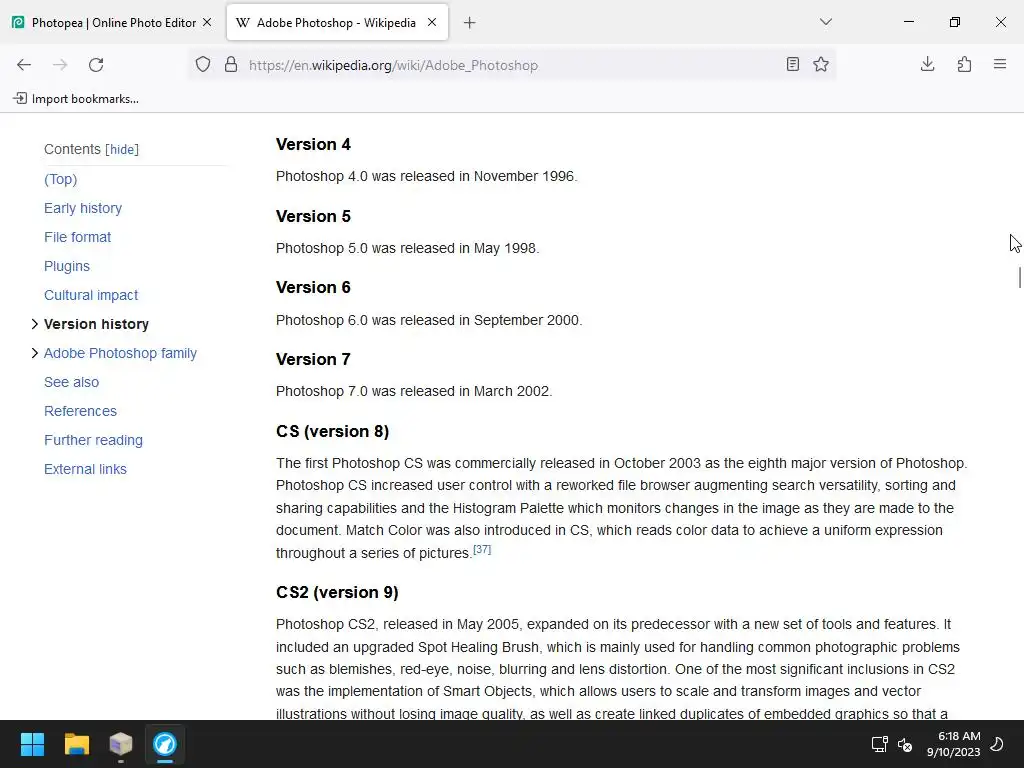This screenshot has width=1024, height=768.
Task: Open File Explorer from taskbar
Action: (x=76, y=744)
